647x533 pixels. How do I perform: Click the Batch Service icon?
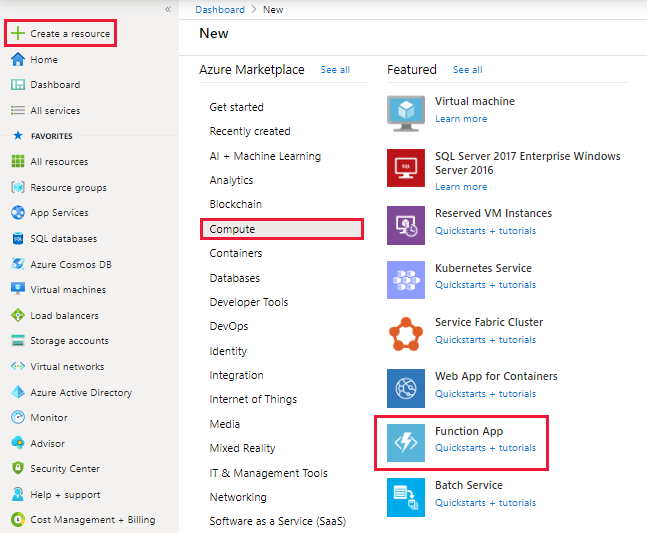tap(406, 497)
